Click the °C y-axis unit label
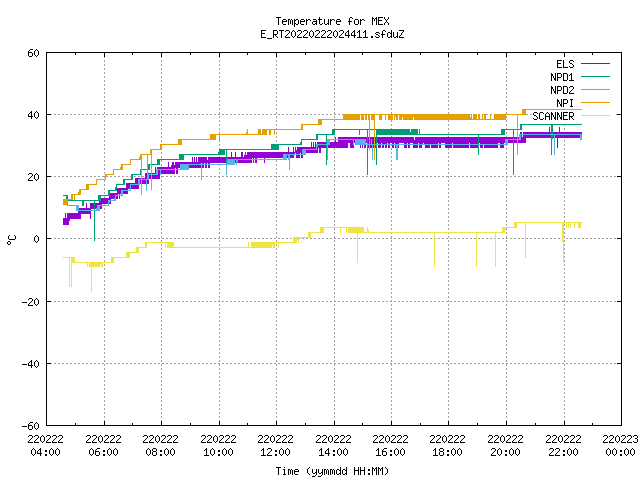Screen dimensions: 640x480 (x=11, y=240)
